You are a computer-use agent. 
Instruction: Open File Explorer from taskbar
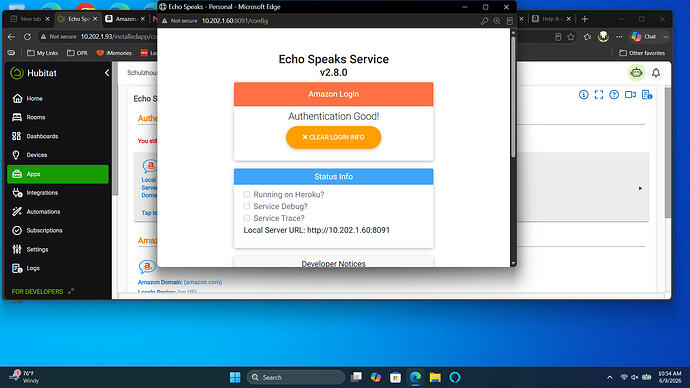click(435, 377)
